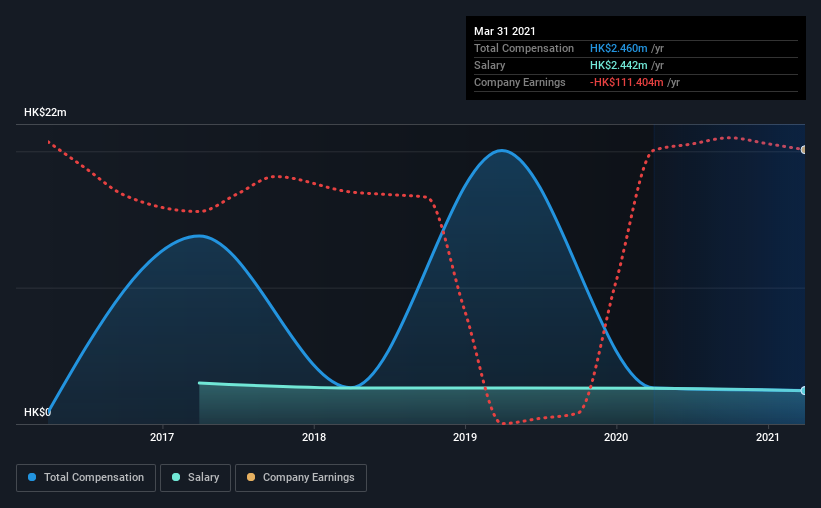Click the HK$2.460m total compensation value
The width and height of the screenshot is (821, 508).
618,48
